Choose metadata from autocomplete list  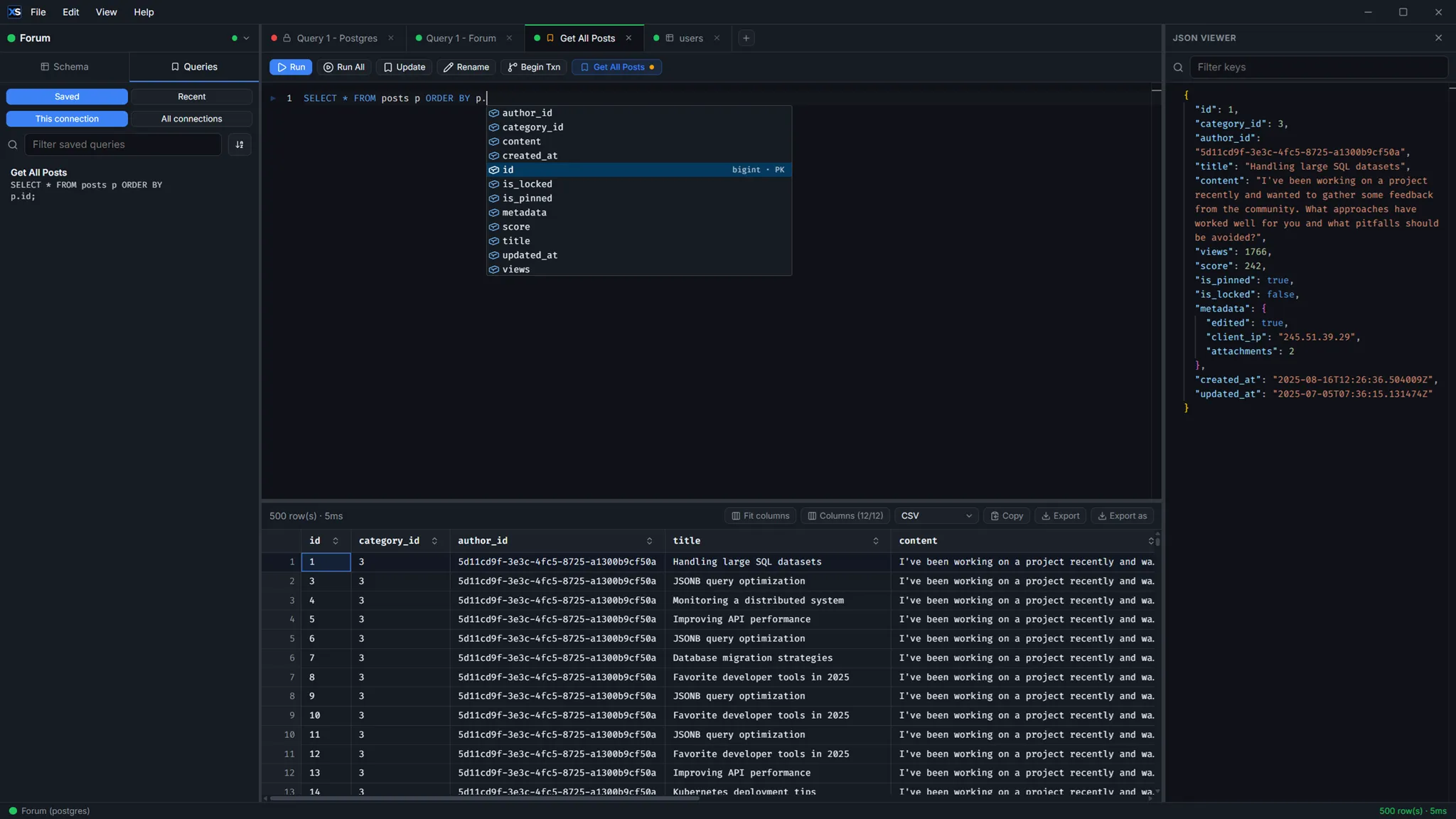638,213
